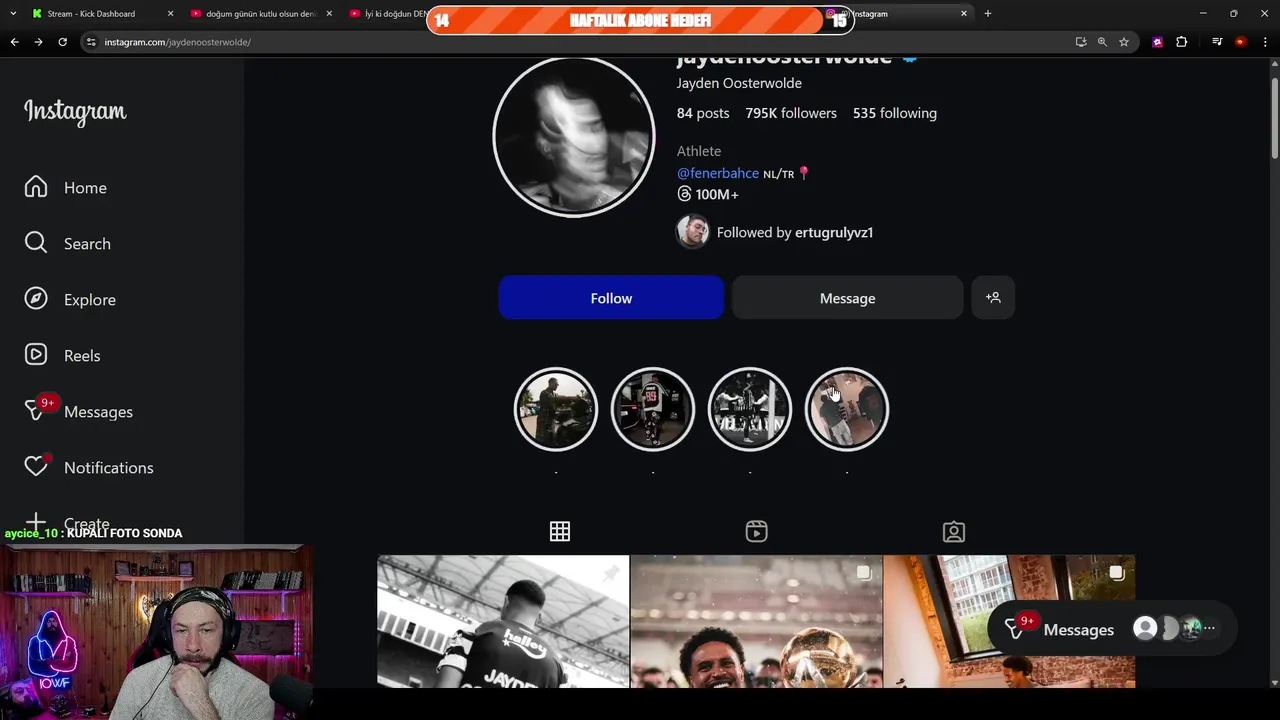Image resolution: width=1280 pixels, height=720 pixels.
Task: Click the 535 following count
Action: click(895, 113)
